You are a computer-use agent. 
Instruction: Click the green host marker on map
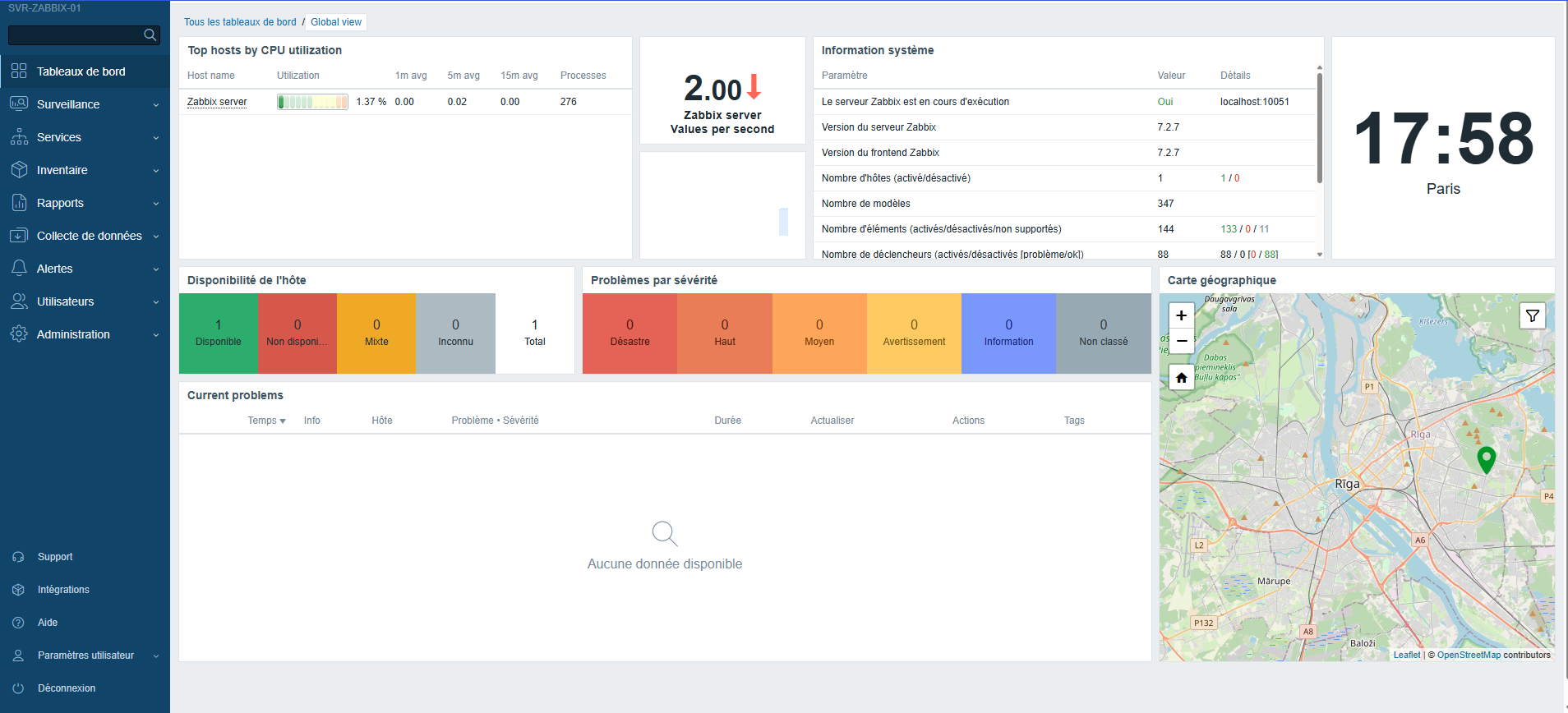(1486, 459)
